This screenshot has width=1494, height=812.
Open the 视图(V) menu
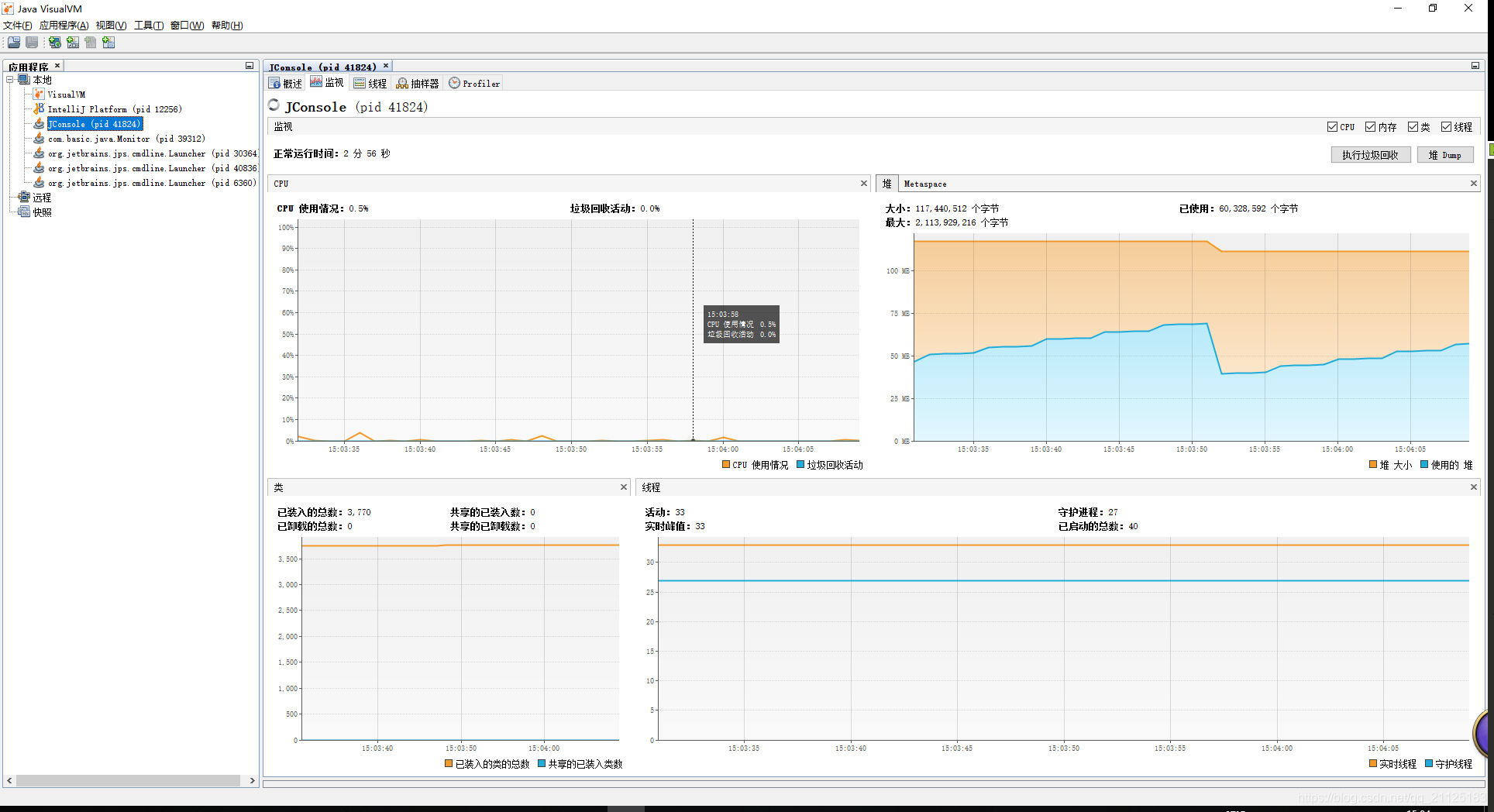click(111, 26)
